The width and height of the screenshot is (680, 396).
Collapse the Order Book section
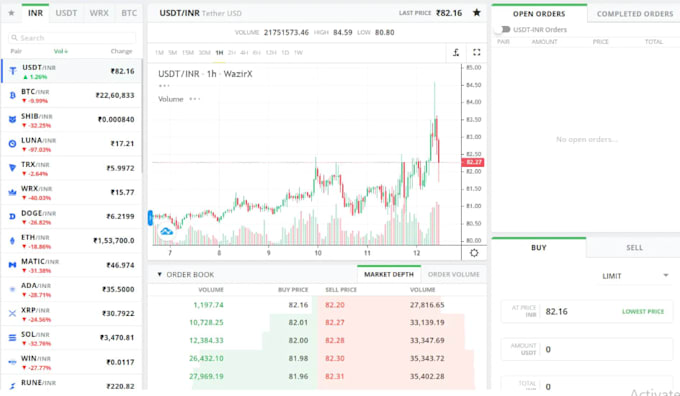[x=159, y=275]
